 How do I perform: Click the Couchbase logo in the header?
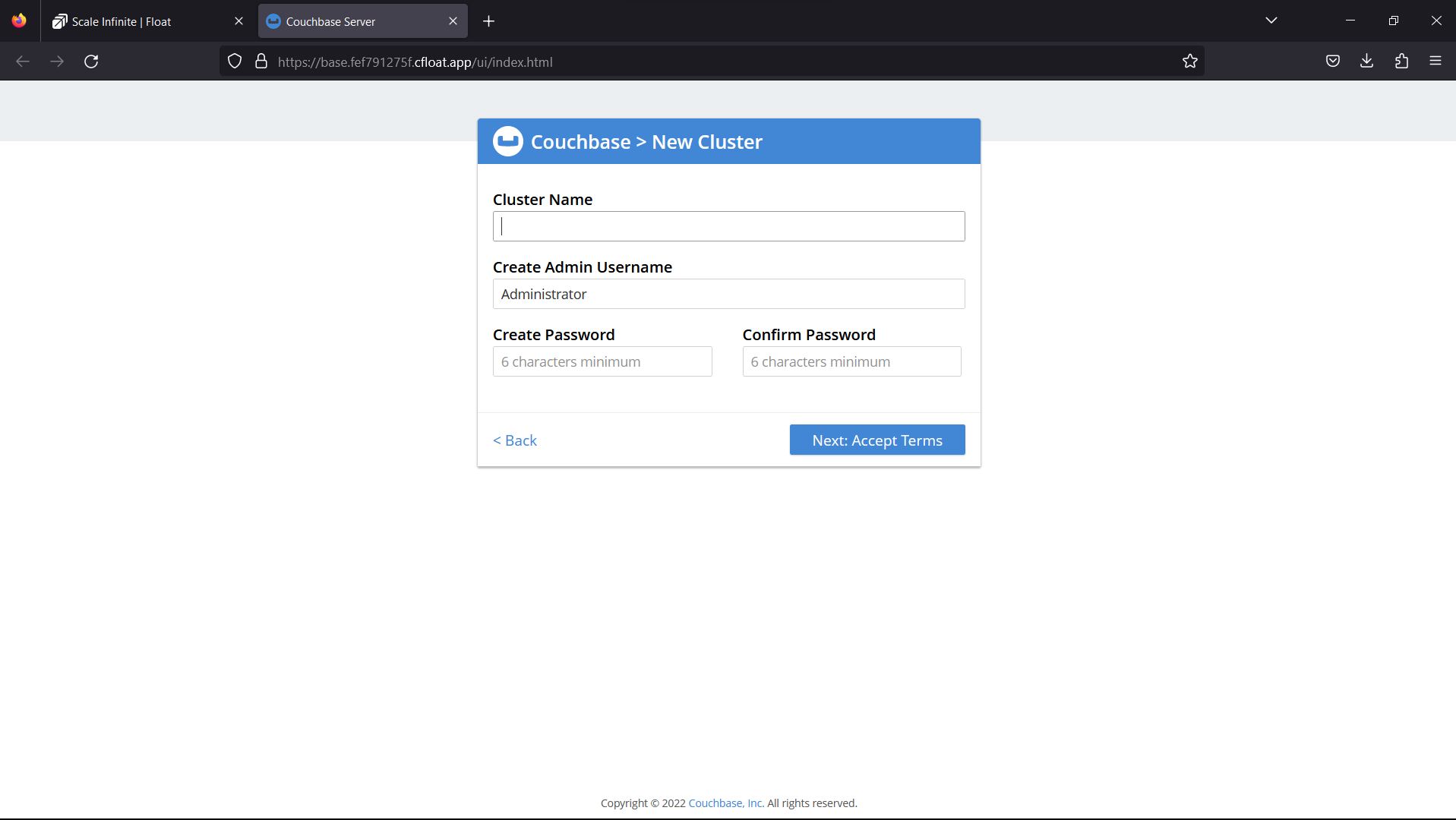click(507, 141)
